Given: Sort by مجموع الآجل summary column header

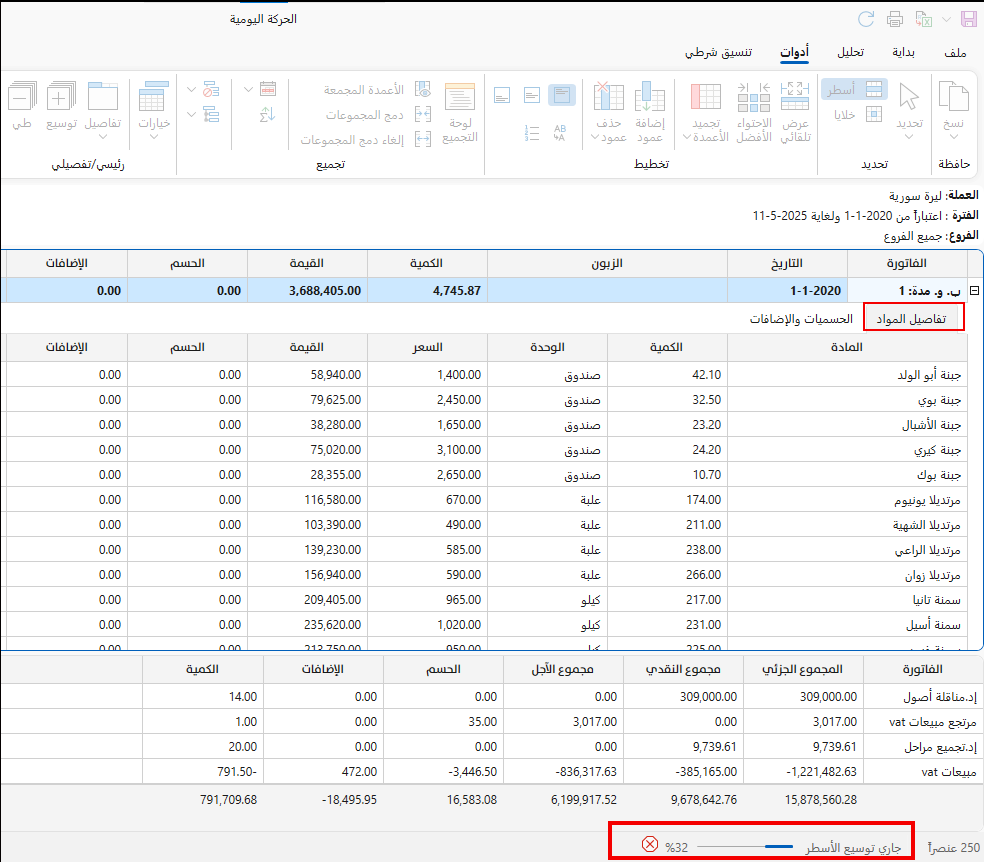Looking at the screenshot, I should pos(563,669).
